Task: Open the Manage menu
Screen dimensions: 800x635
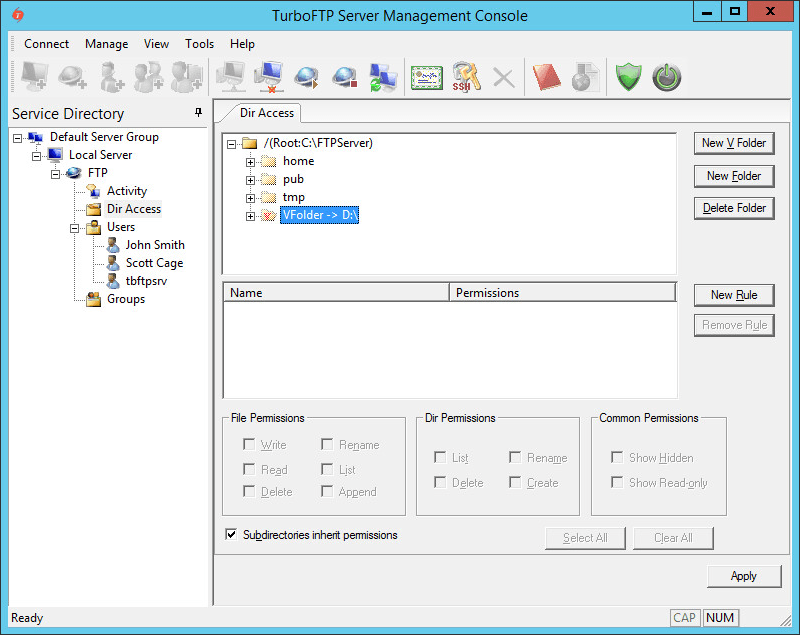Action: point(107,44)
